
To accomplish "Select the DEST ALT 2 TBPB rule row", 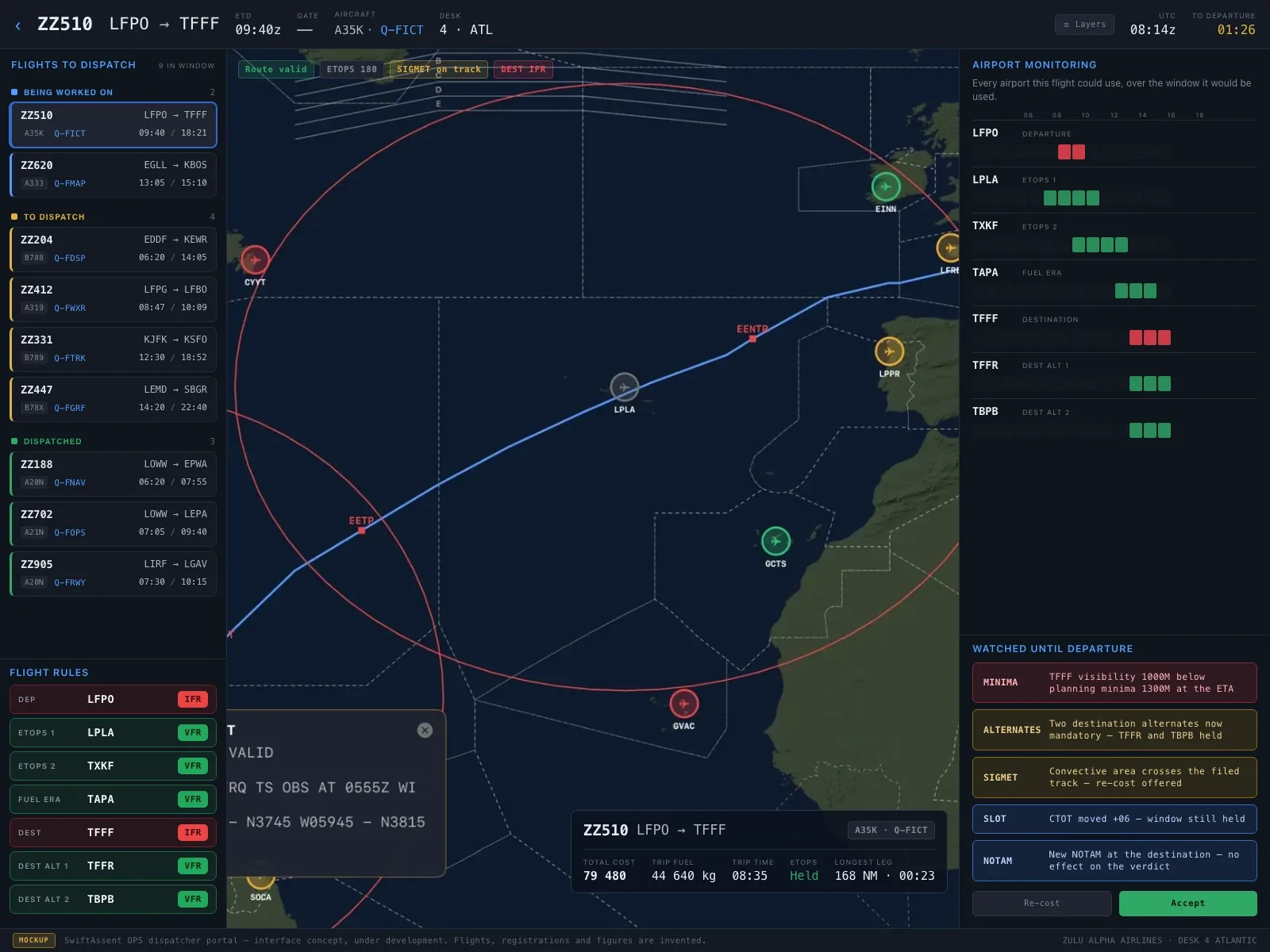I will (113, 900).
